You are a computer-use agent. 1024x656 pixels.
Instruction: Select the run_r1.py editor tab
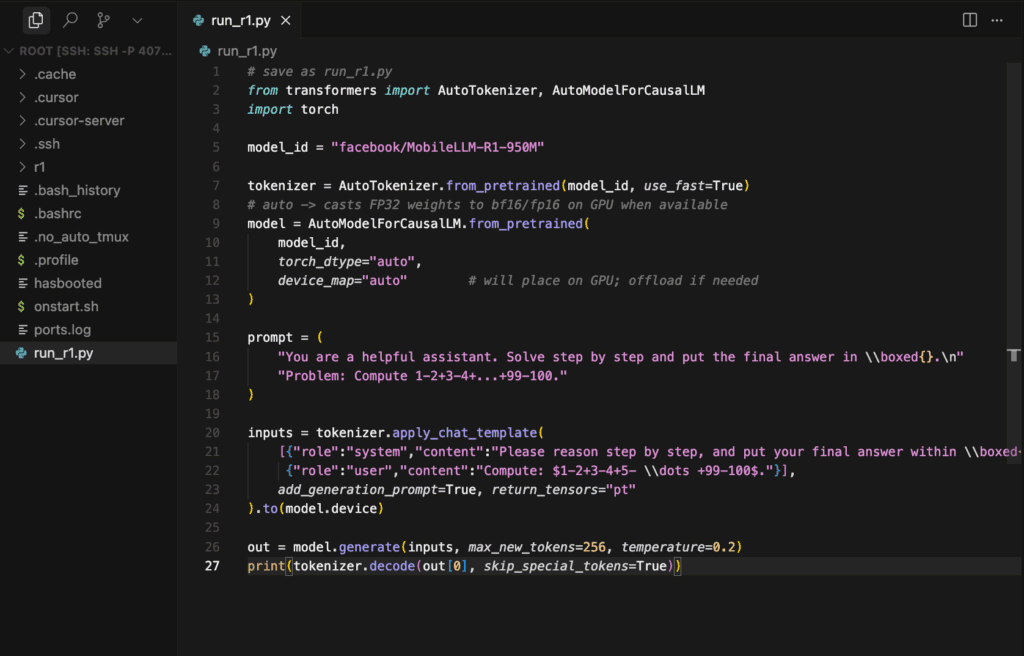point(241,20)
